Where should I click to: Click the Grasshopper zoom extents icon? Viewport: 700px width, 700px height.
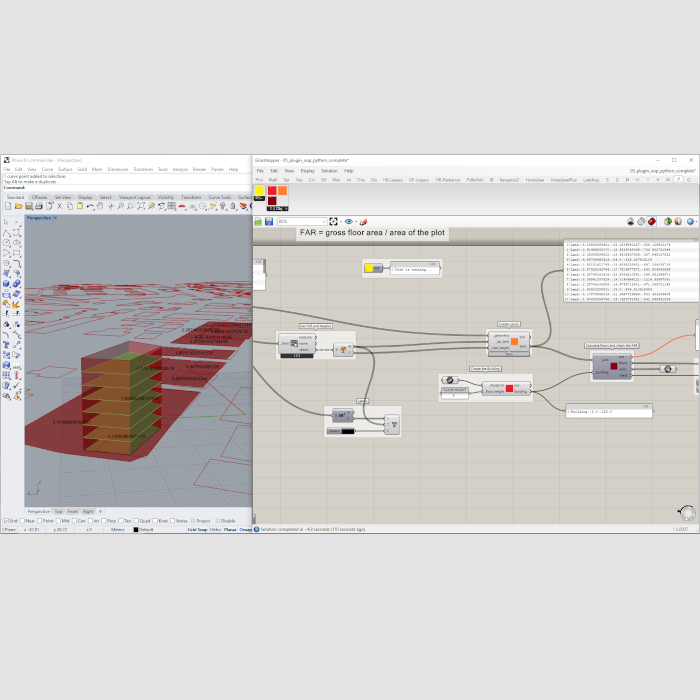(333, 221)
